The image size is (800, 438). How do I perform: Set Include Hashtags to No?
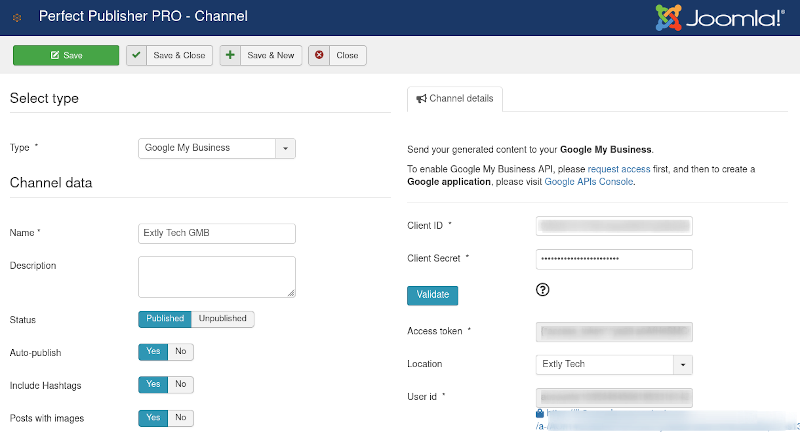[x=181, y=384]
